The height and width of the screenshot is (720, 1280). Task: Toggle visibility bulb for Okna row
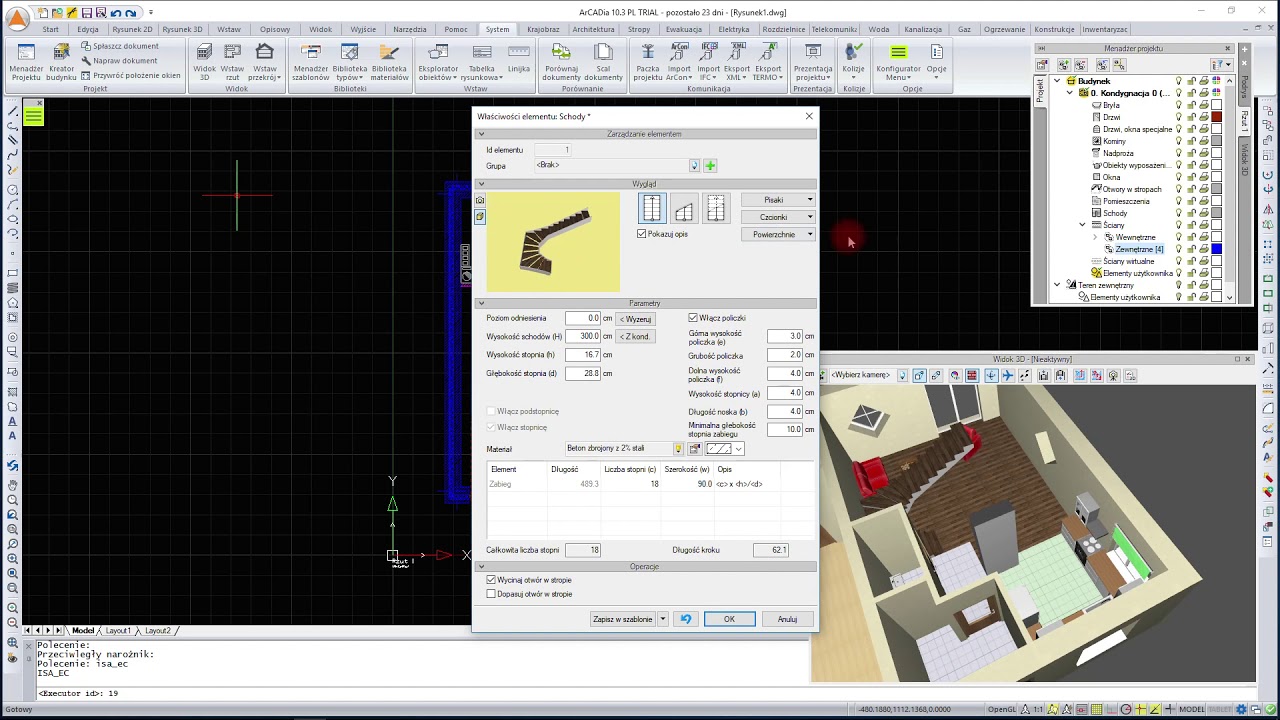[1179, 177]
